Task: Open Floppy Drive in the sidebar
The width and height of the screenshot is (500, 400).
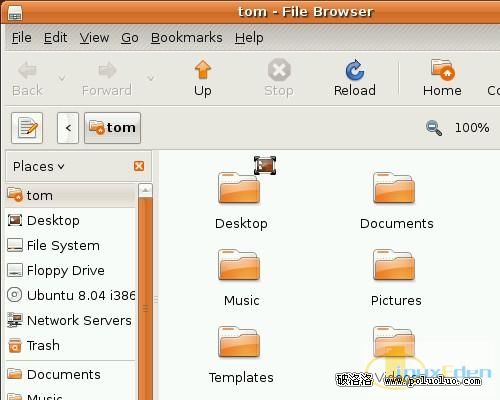Action: click(x=70, y=270)
